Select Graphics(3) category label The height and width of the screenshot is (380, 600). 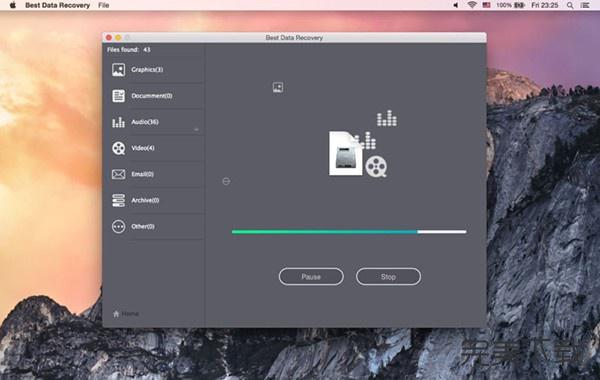[x=147, y=70]
